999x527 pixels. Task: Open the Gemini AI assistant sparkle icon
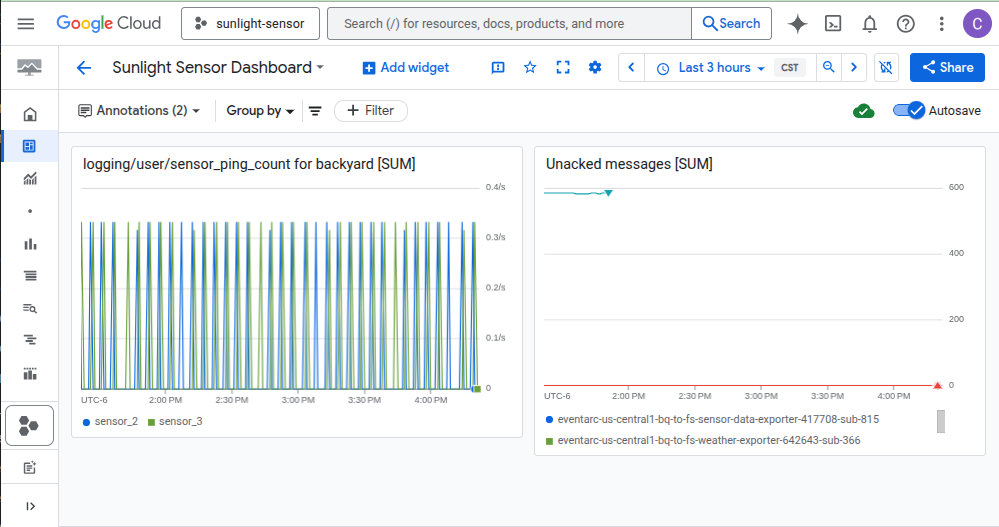coord(798,23)
